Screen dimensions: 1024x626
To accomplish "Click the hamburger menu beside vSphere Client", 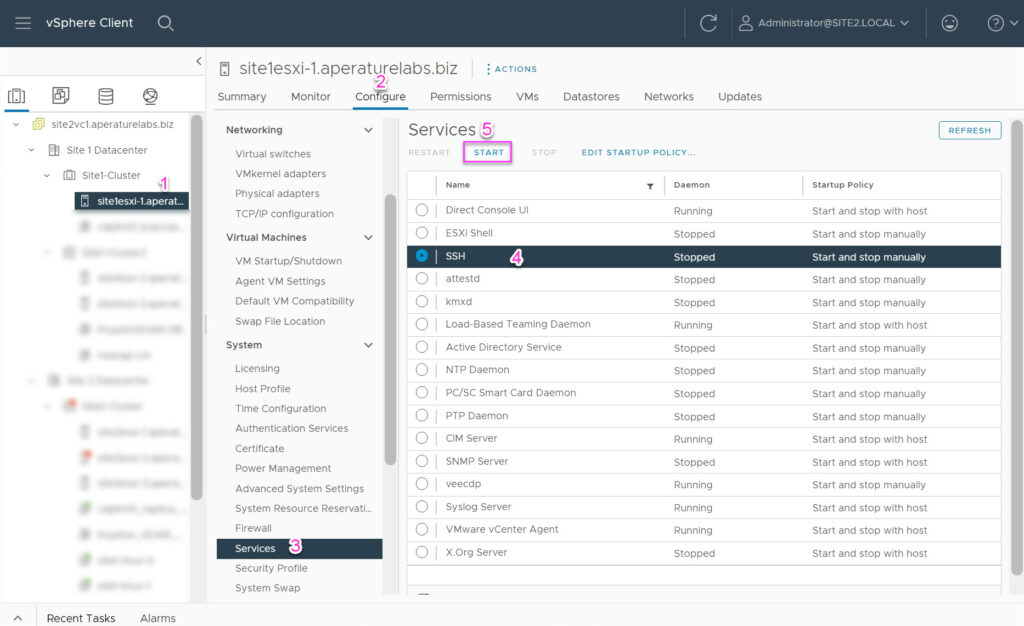I will pyautogui.click(x=24, y=23).
